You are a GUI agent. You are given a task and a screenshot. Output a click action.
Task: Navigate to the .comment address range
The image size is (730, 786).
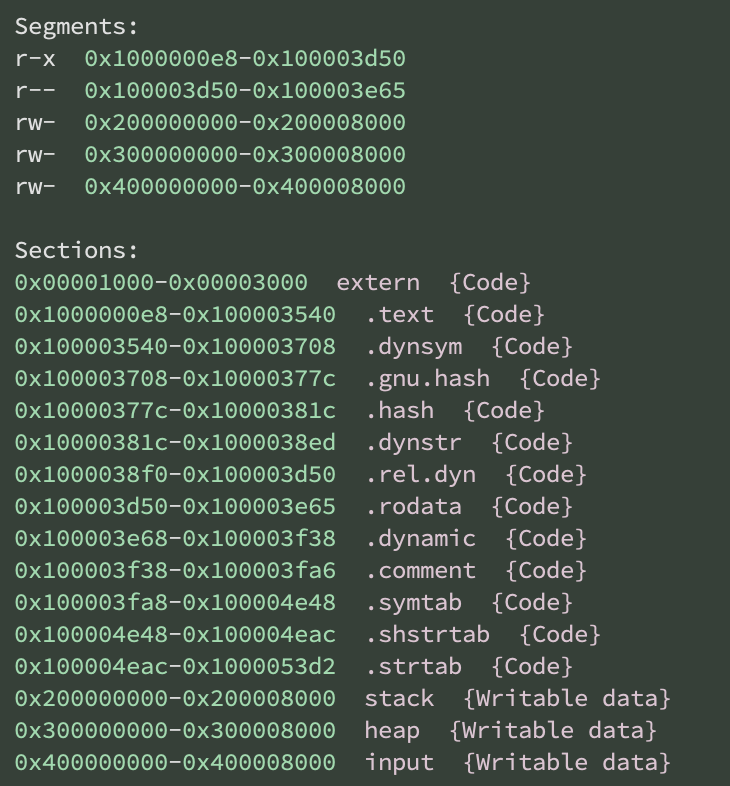175,571
